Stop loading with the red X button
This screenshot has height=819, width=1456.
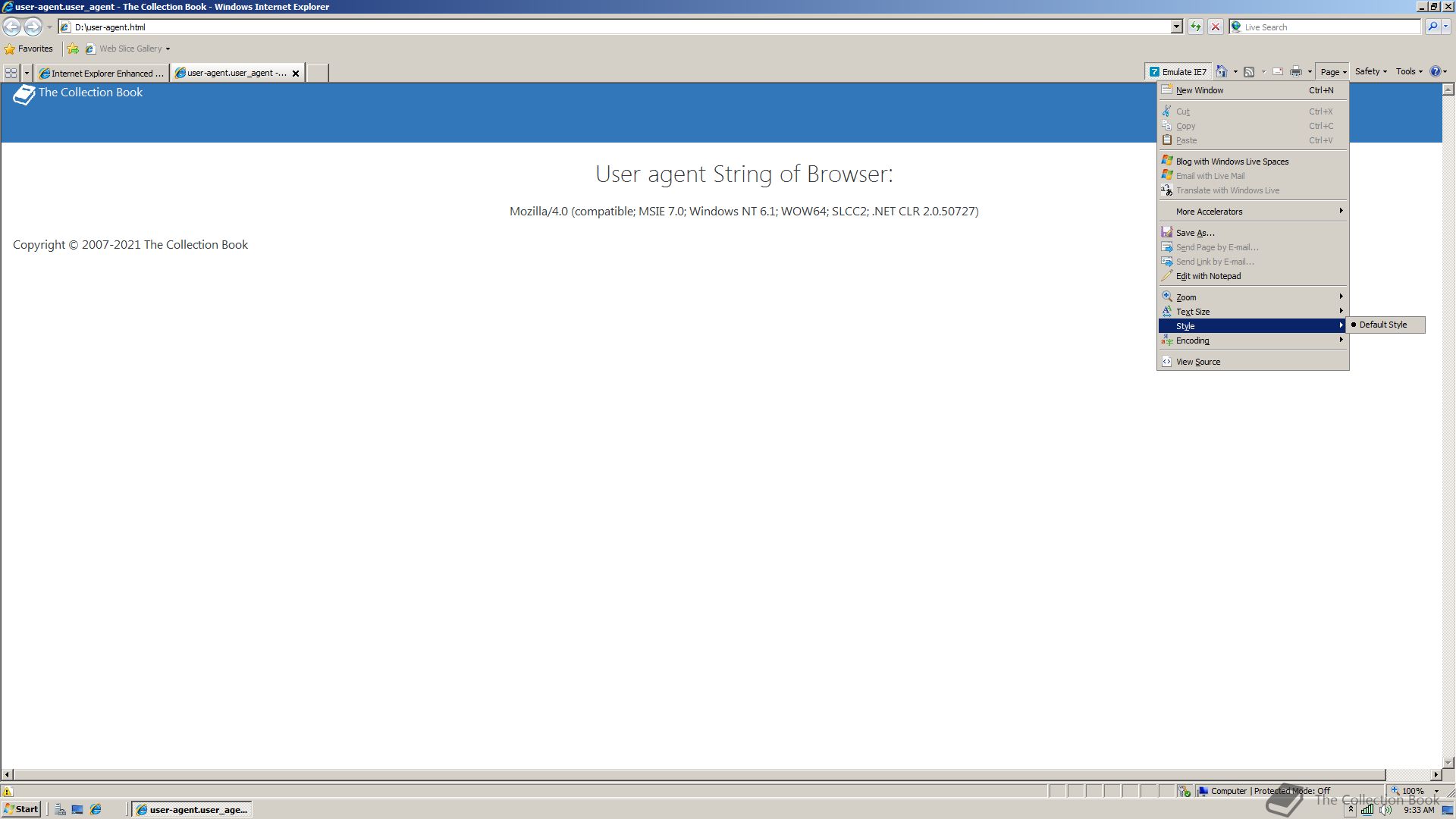point(1216,27)
